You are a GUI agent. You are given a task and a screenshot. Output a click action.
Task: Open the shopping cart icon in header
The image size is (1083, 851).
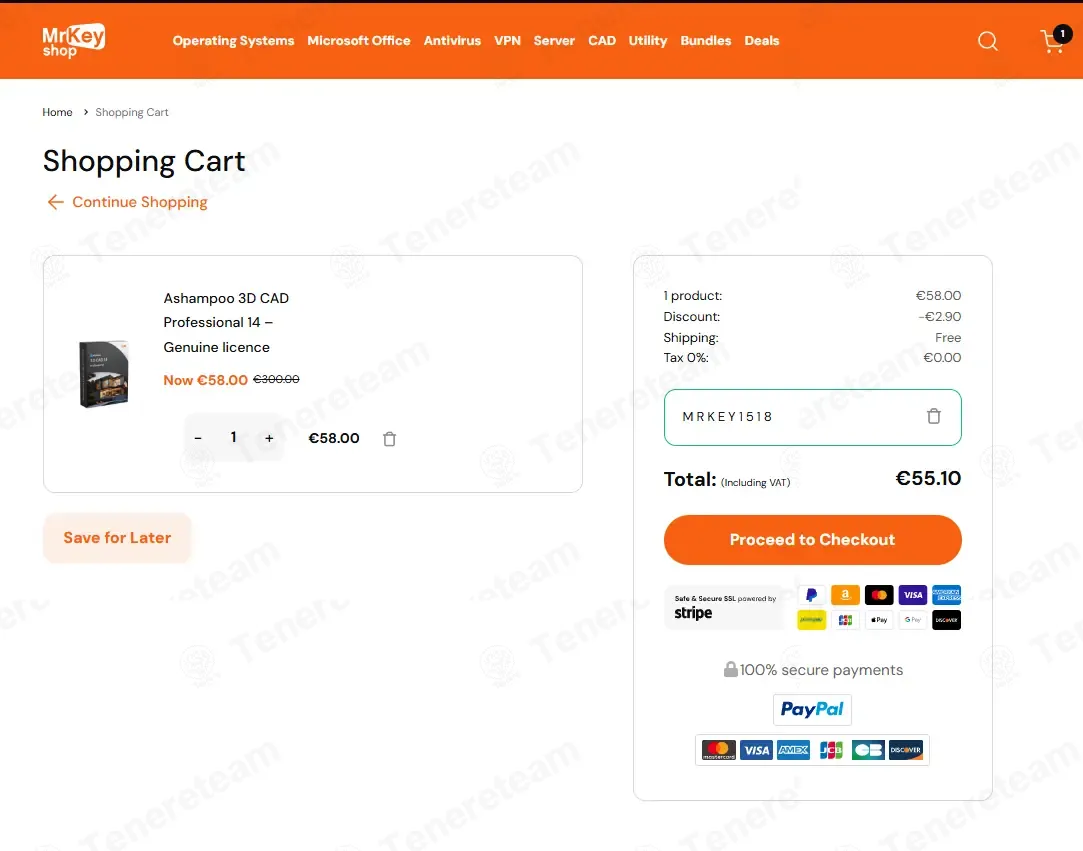1055,40
